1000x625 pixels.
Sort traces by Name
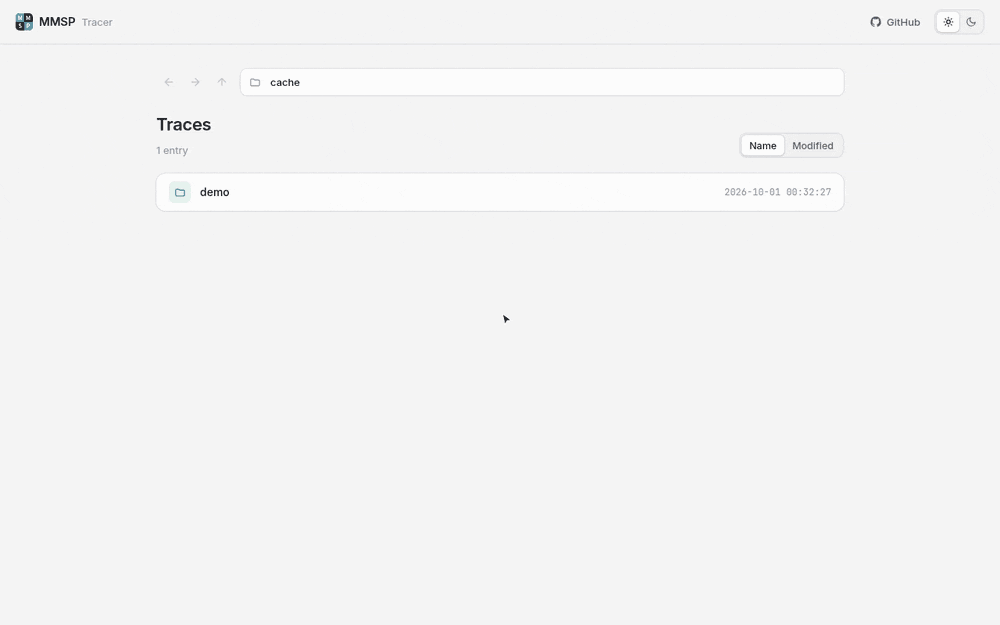click(763, 145)
